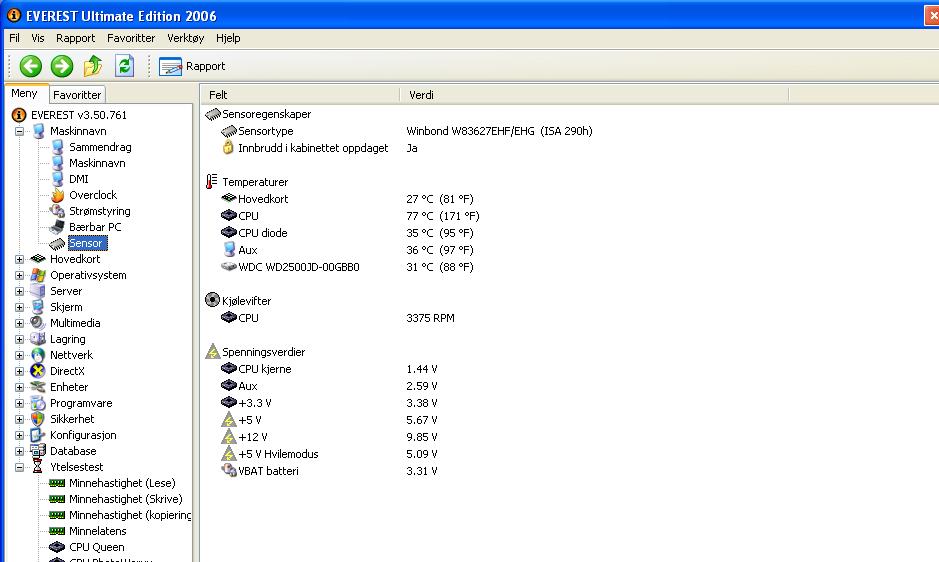
Task: Click the Nettverk globe icon
Action: coord(38,355)
